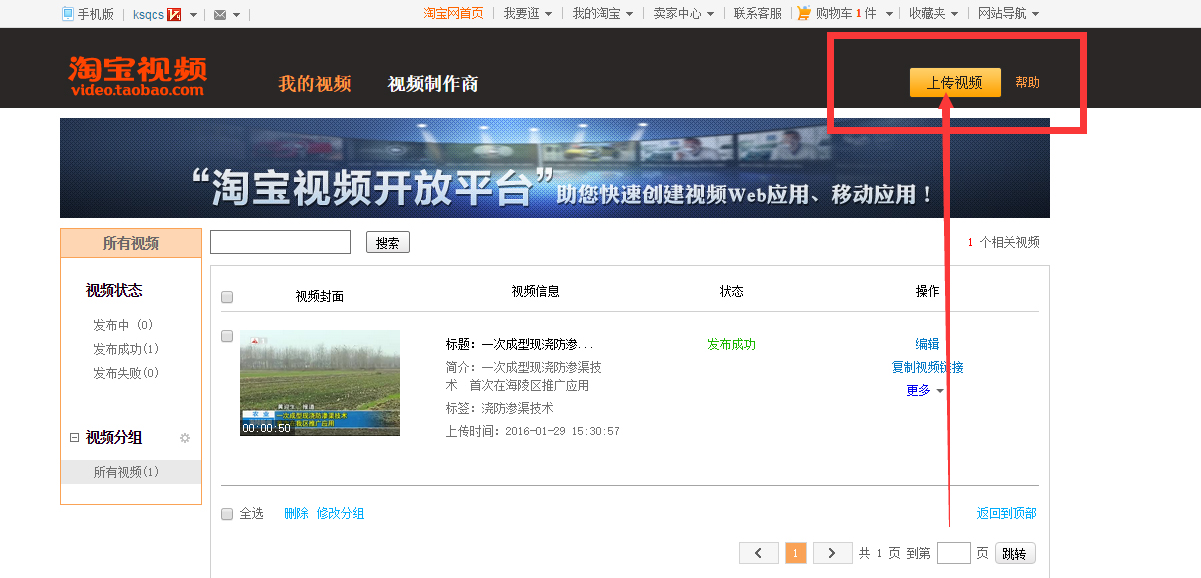Click the red badge icon beside ksqcs username
1201x578 pixels.
pyautogui.click(x=174, y=14)
